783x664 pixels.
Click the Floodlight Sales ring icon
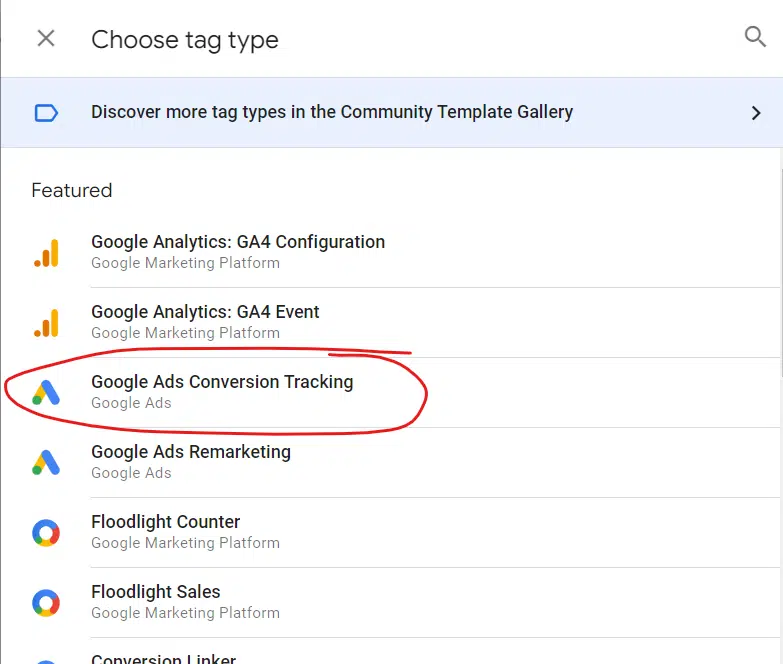tap(46, 603)
